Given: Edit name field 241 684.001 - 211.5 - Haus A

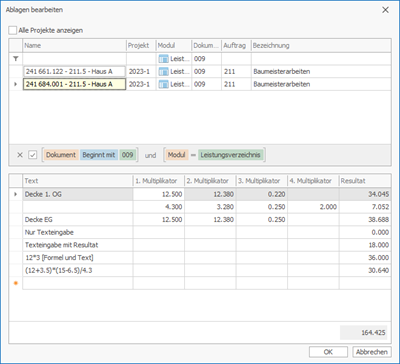Looking at the screenshot, I should pos(74,84).
